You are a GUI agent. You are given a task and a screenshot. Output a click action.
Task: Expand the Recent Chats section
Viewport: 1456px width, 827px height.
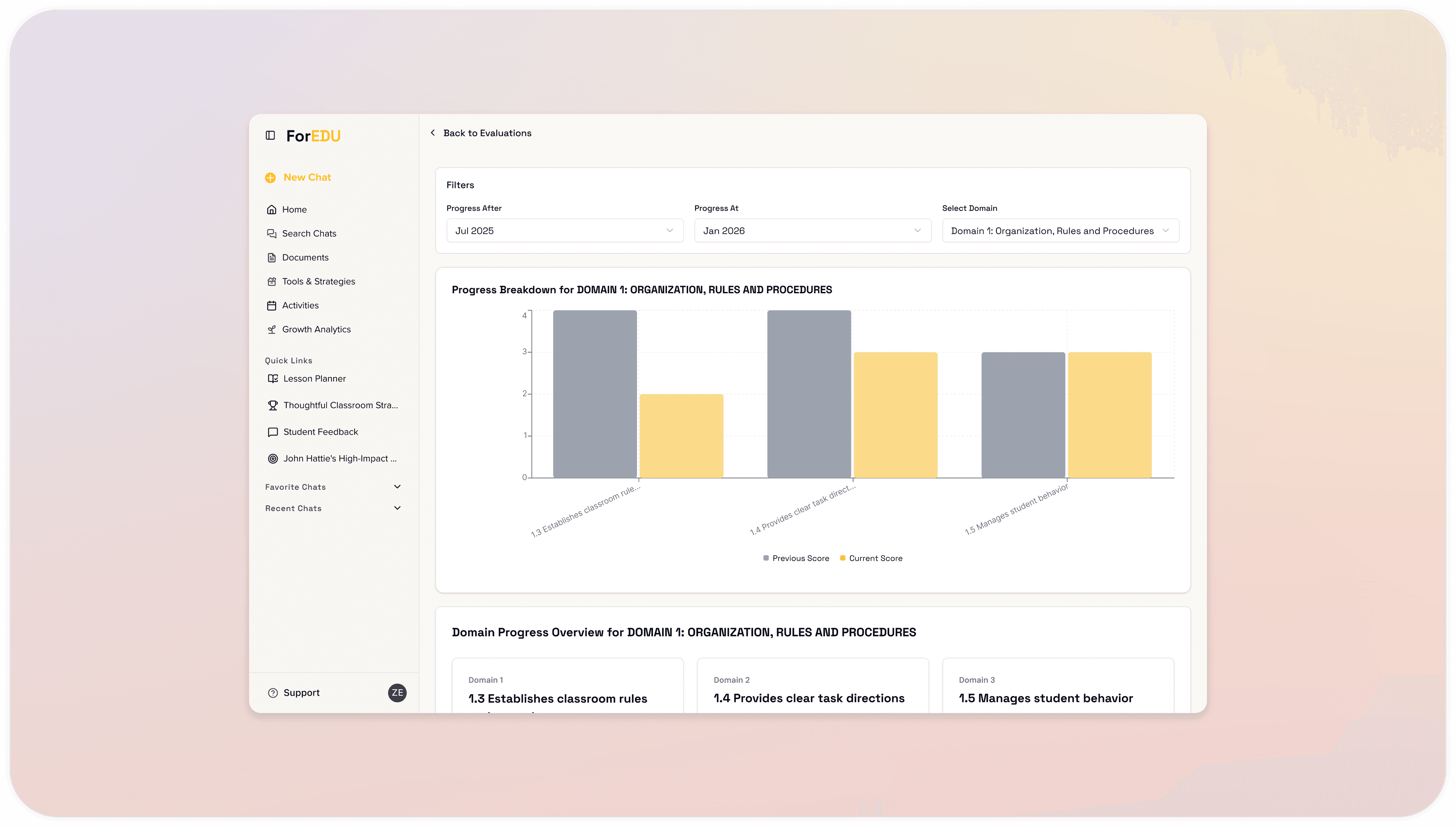397,508
